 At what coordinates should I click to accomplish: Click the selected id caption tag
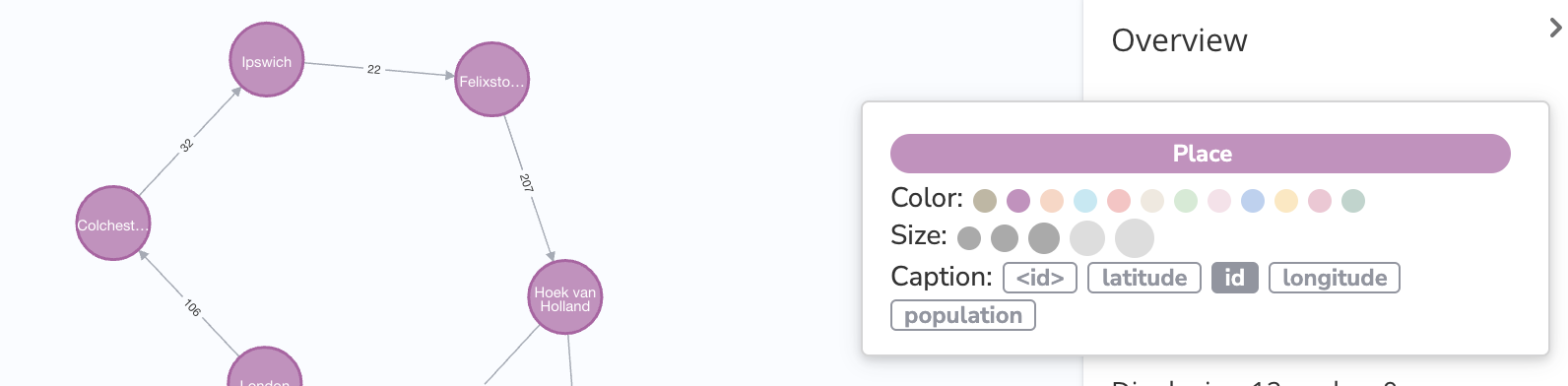(1235, 278)
